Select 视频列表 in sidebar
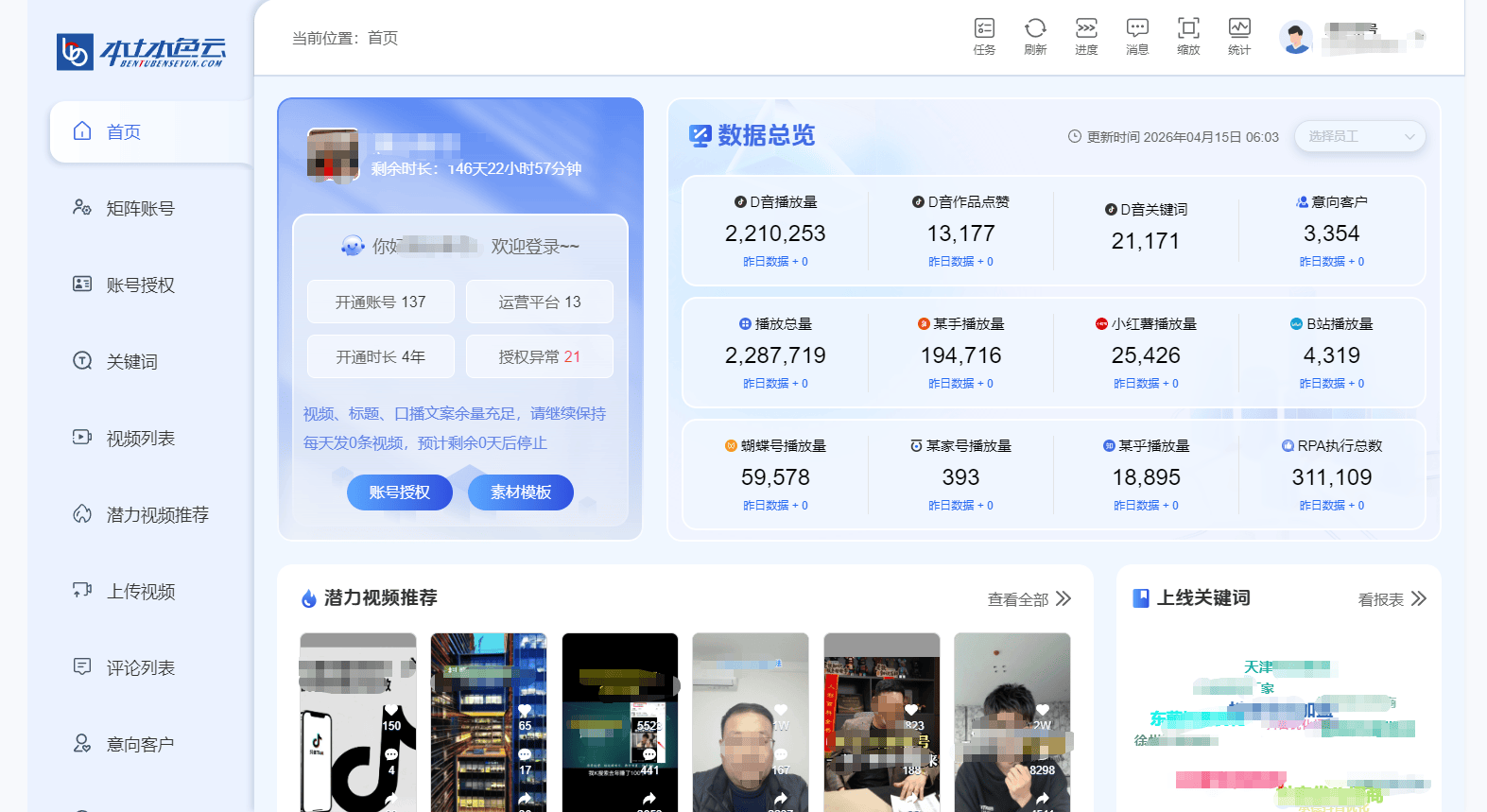1487x812 pixels. 140,439
